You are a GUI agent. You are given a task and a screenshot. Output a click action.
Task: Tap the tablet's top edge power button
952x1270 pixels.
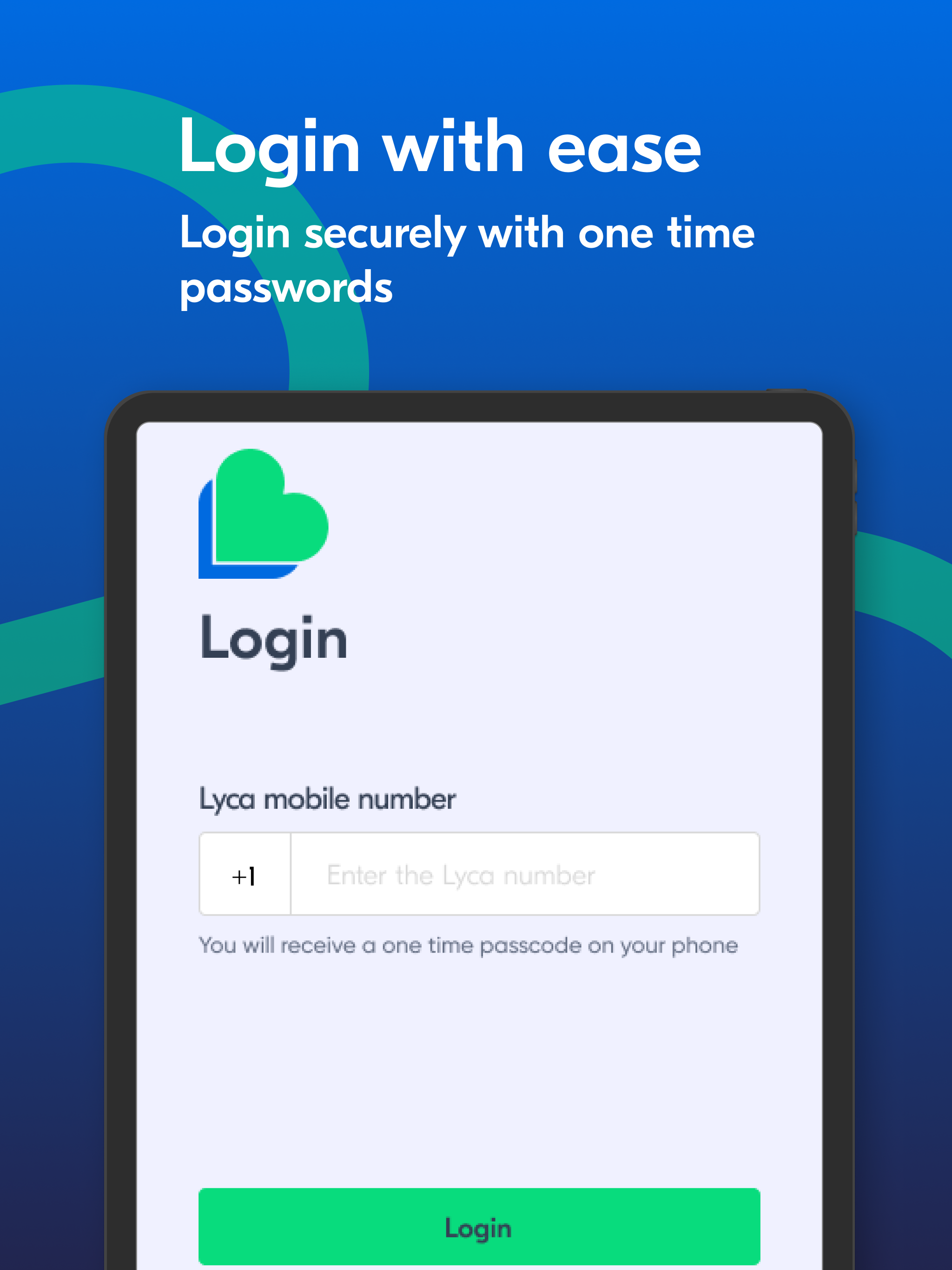coord(786,391)
